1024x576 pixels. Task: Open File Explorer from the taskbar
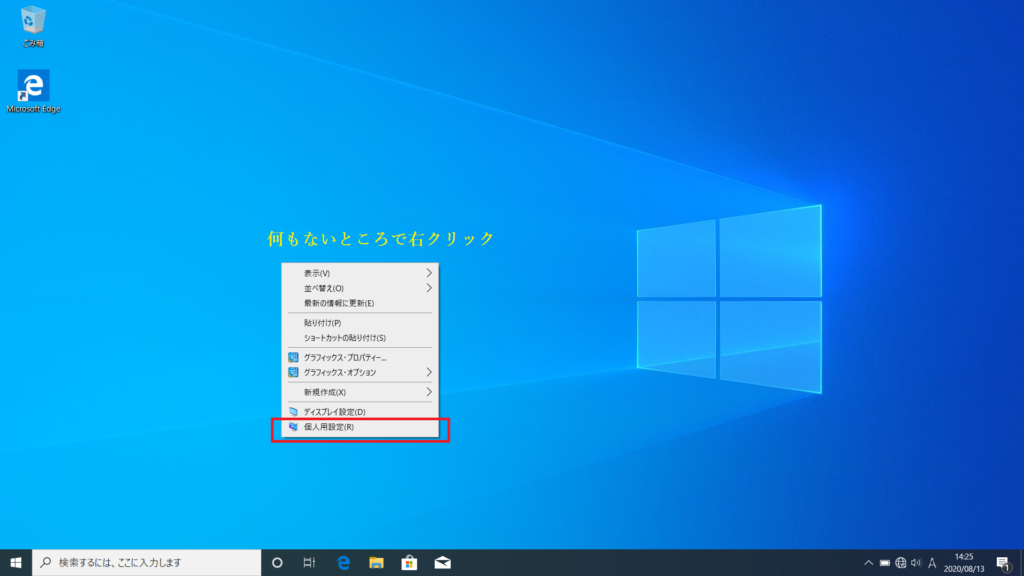pyautogui.click(x=376, y=562)
